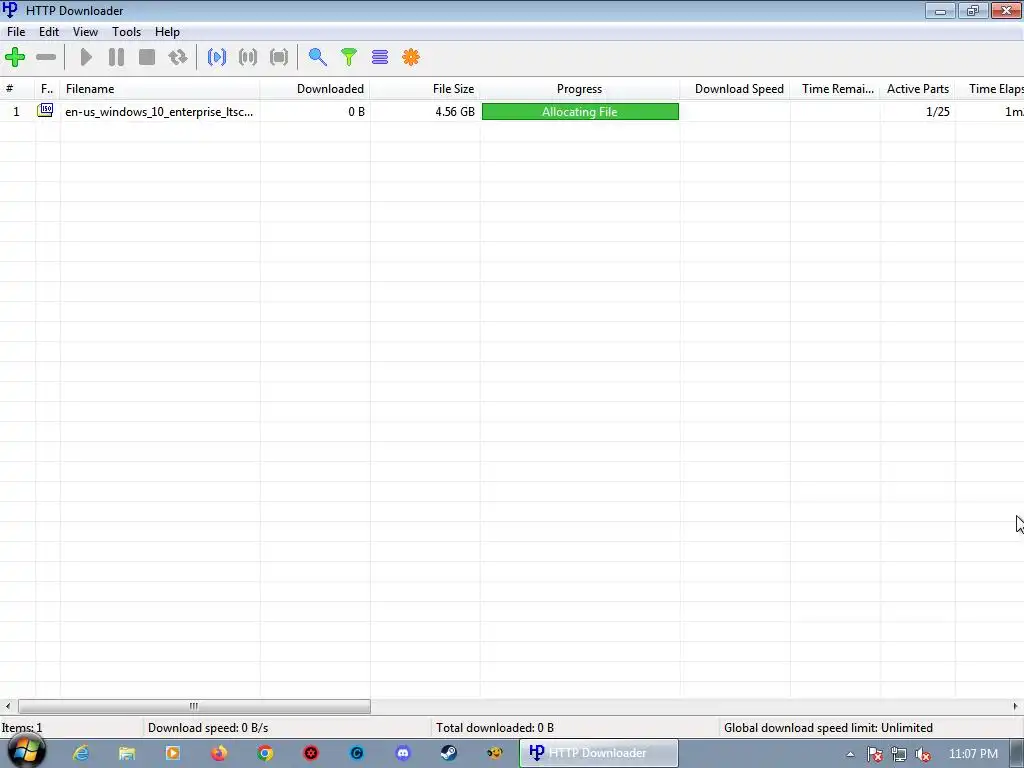Show hidden tray icons arrow
Screen dimensions: 1024x768
(x=850, y=754)
